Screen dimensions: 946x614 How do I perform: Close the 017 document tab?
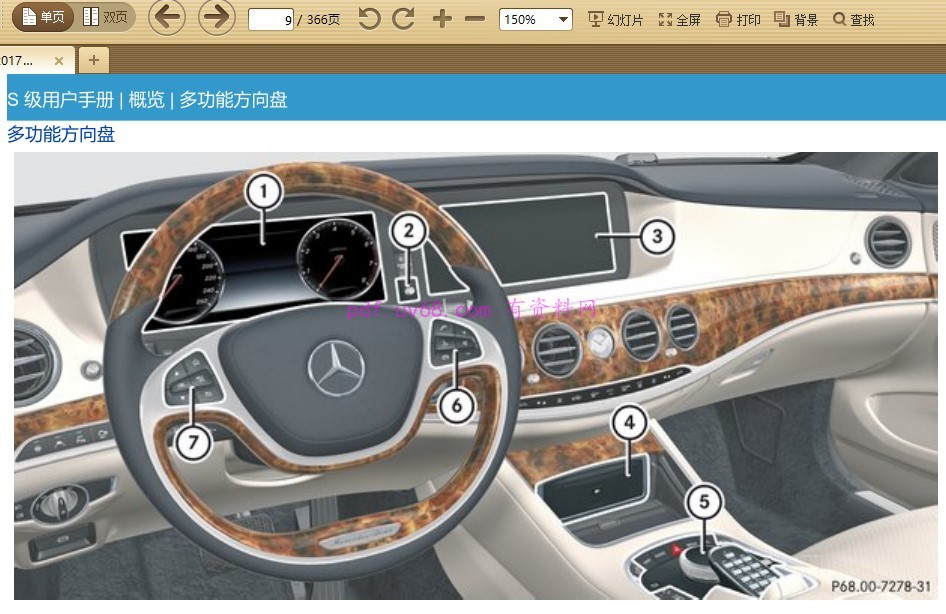[x=58, y=60]
